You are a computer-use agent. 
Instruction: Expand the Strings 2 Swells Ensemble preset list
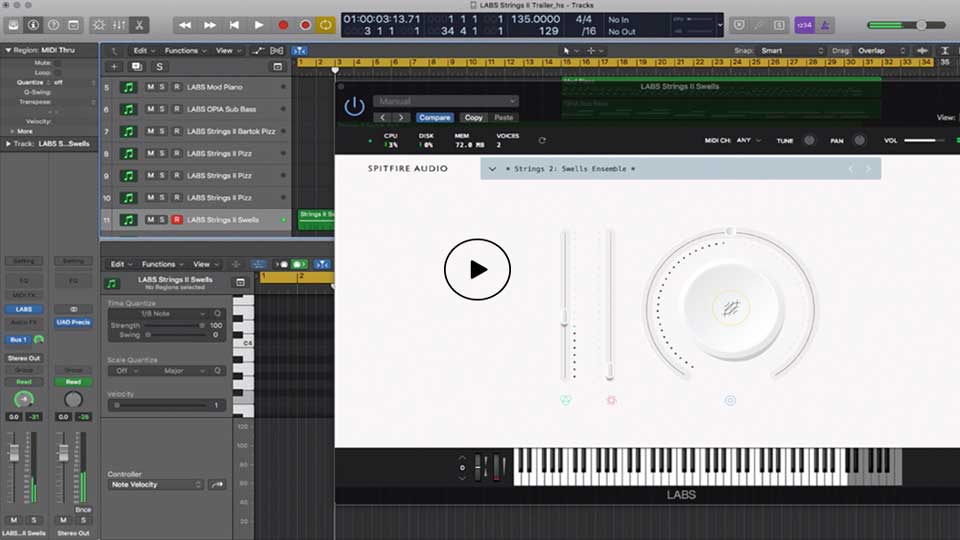(x=493, y=169)
